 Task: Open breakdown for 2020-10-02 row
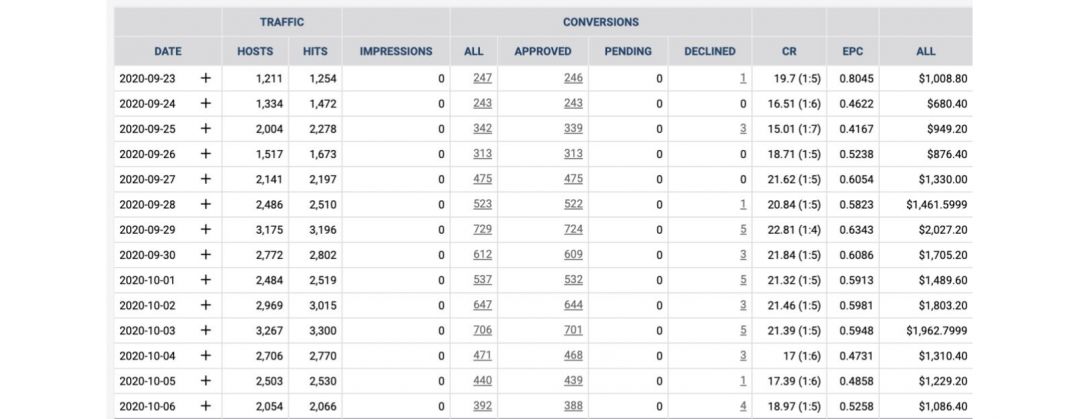pos(206,304)
